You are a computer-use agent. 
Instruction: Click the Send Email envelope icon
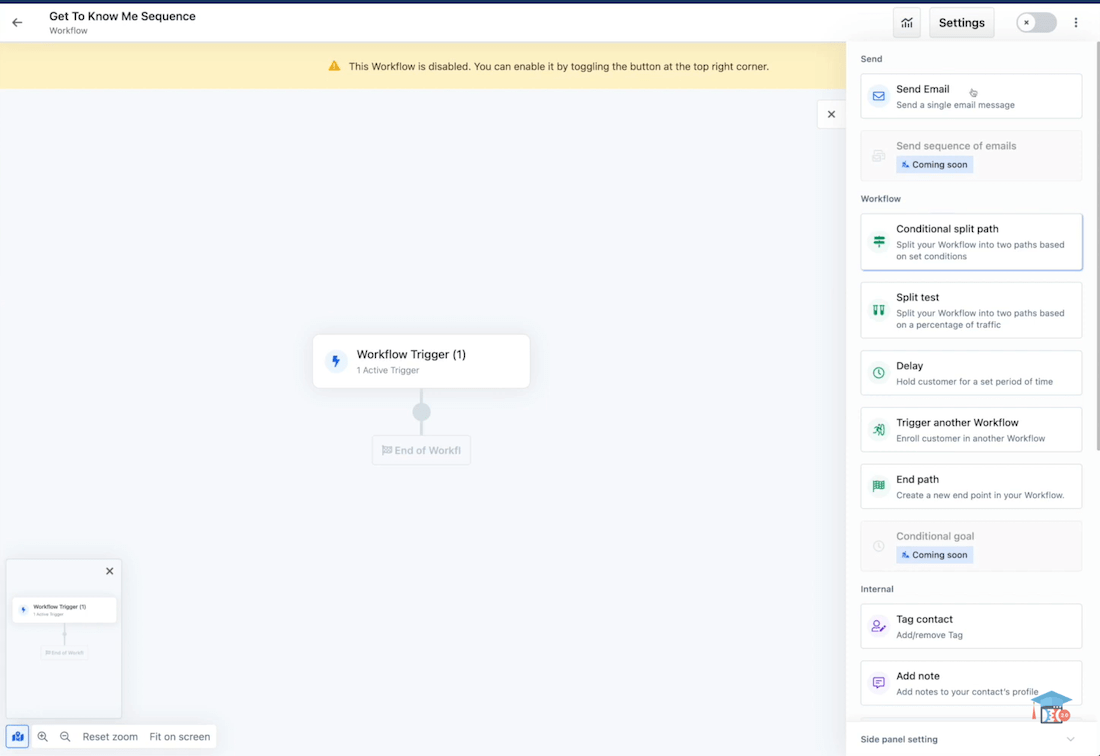[x=878, y=96]
